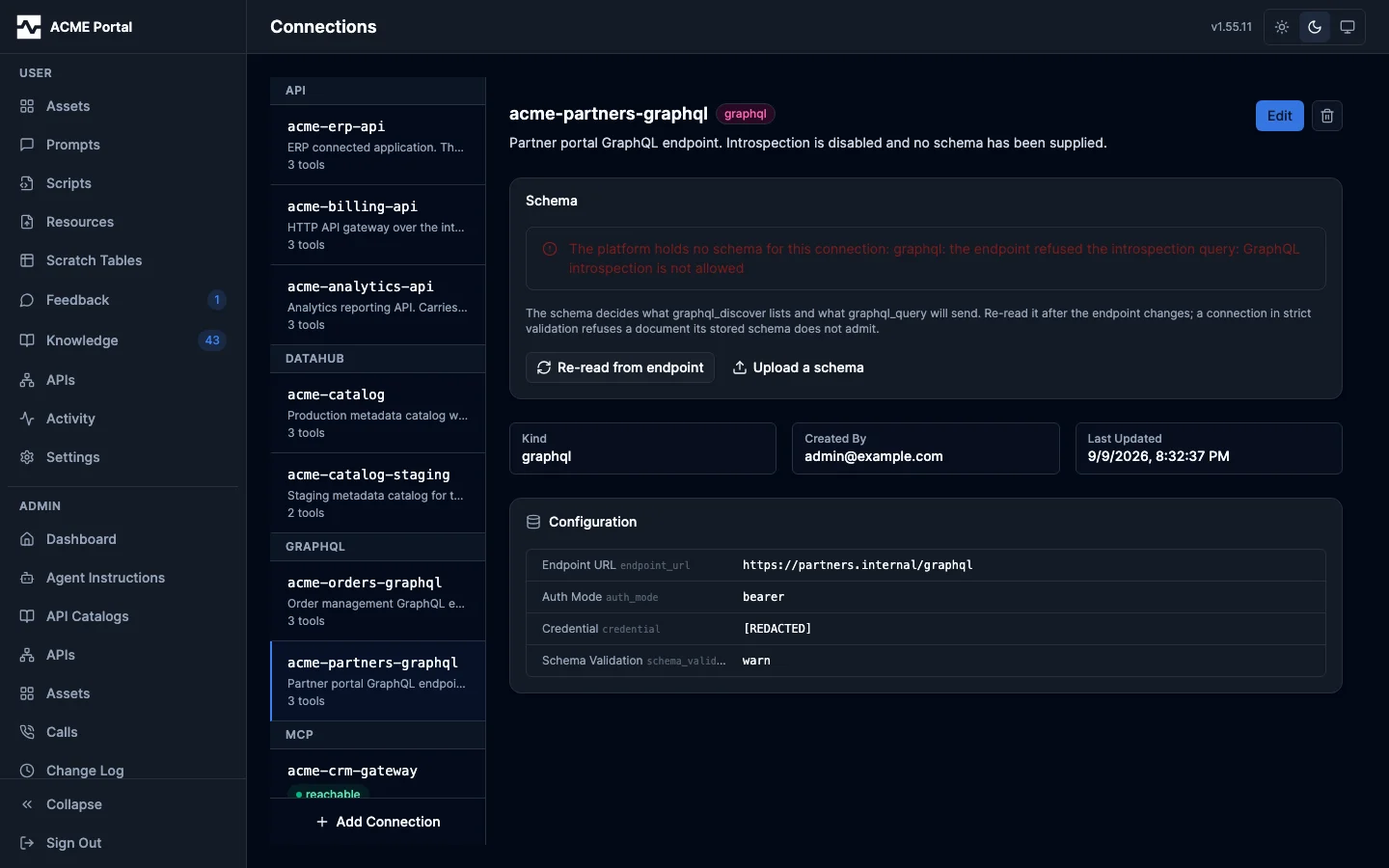Screen dimensions: 1389x868
Task: Open the Settings gear icon
Action: click(27, 457)
